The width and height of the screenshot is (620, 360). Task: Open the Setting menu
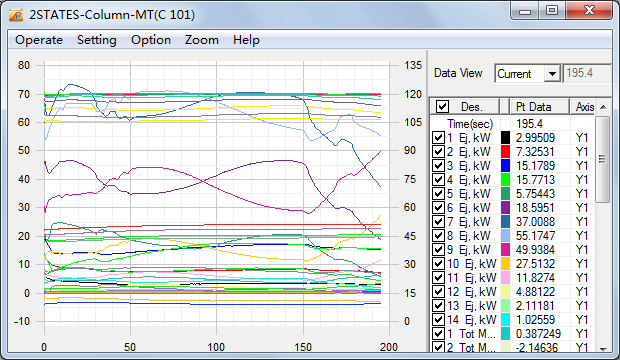[96, 40]
